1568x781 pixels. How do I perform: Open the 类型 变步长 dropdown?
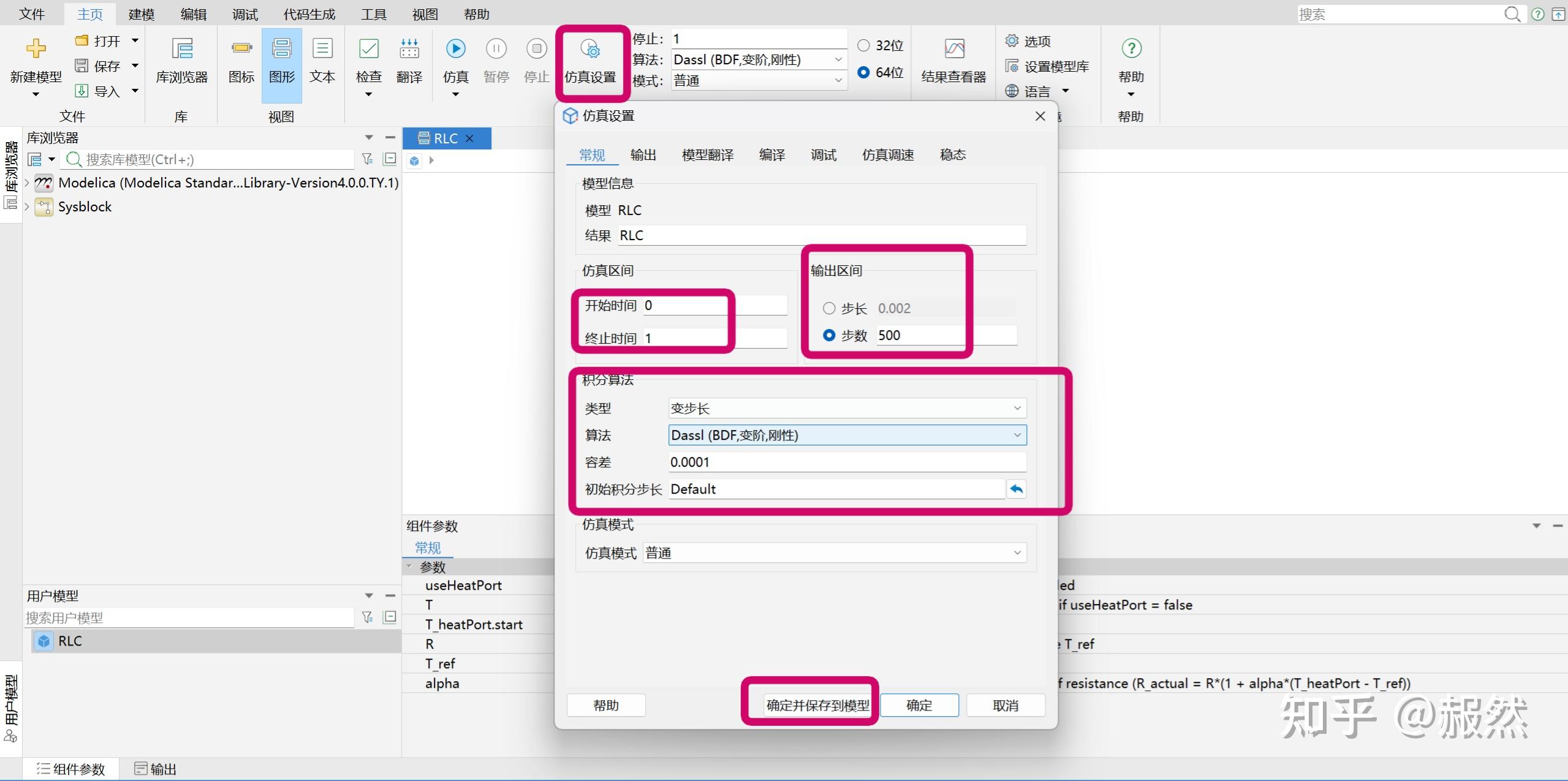click(x=847, y=408)
